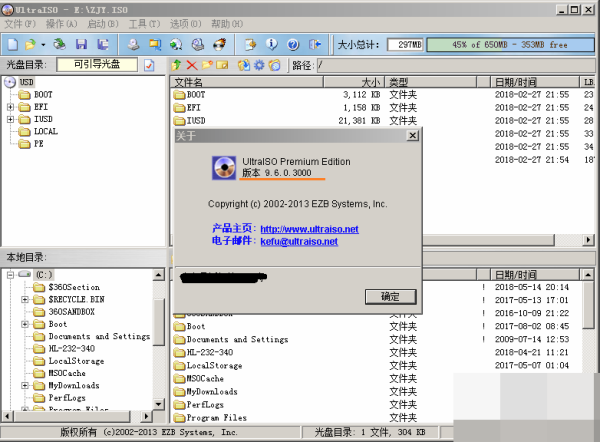
Task: Open the 启动(B) menu
Action: (x=103, y=24)
